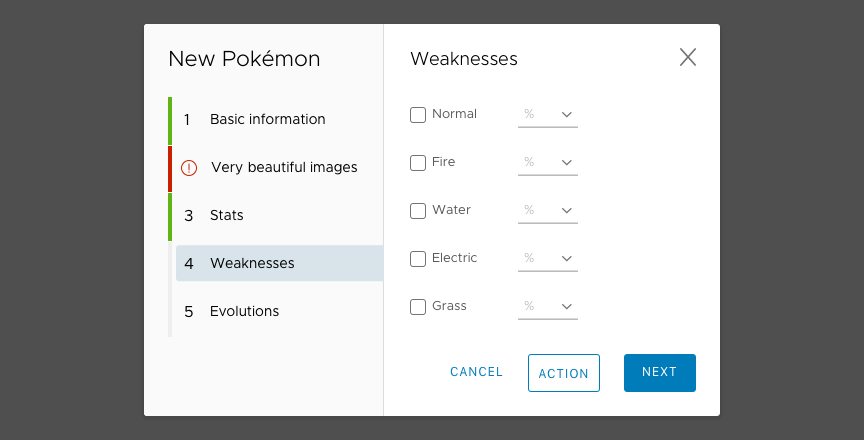
Task: Open the Water percentage dropdown
Action: coord(548,211)
